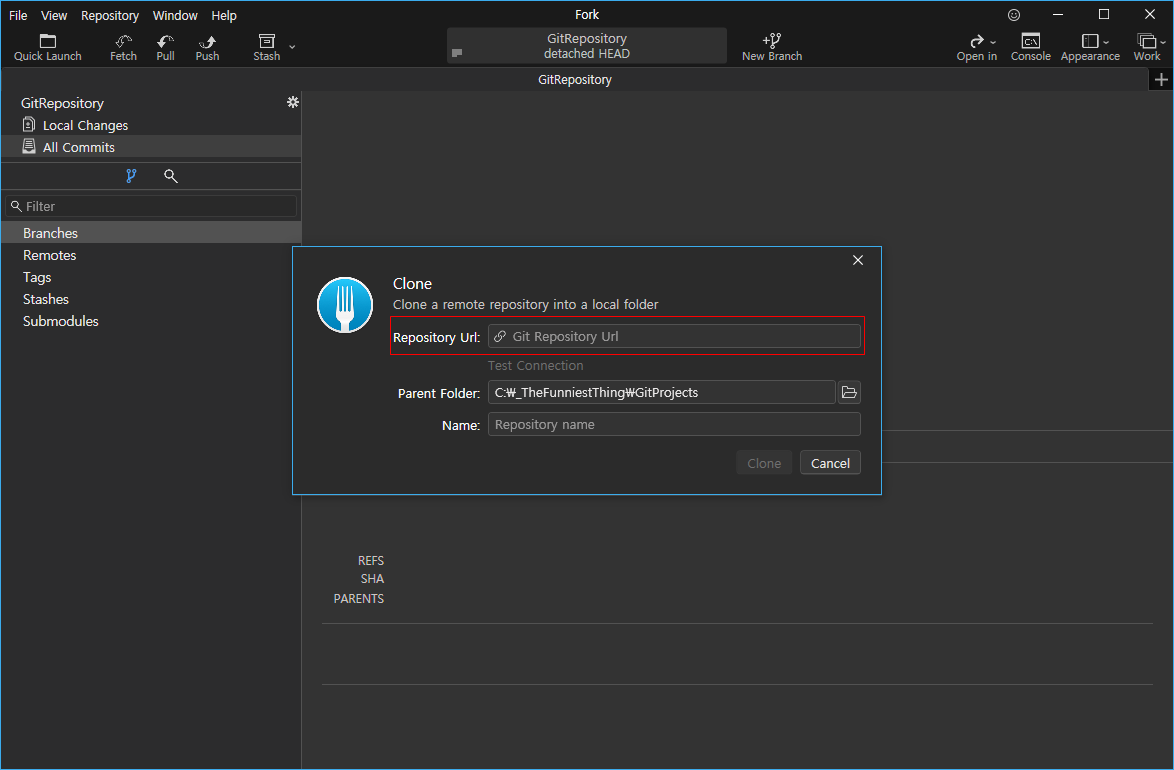Switch to branches view icon
The height and width of the screenshot is (770, 1174).
[131, 176]
